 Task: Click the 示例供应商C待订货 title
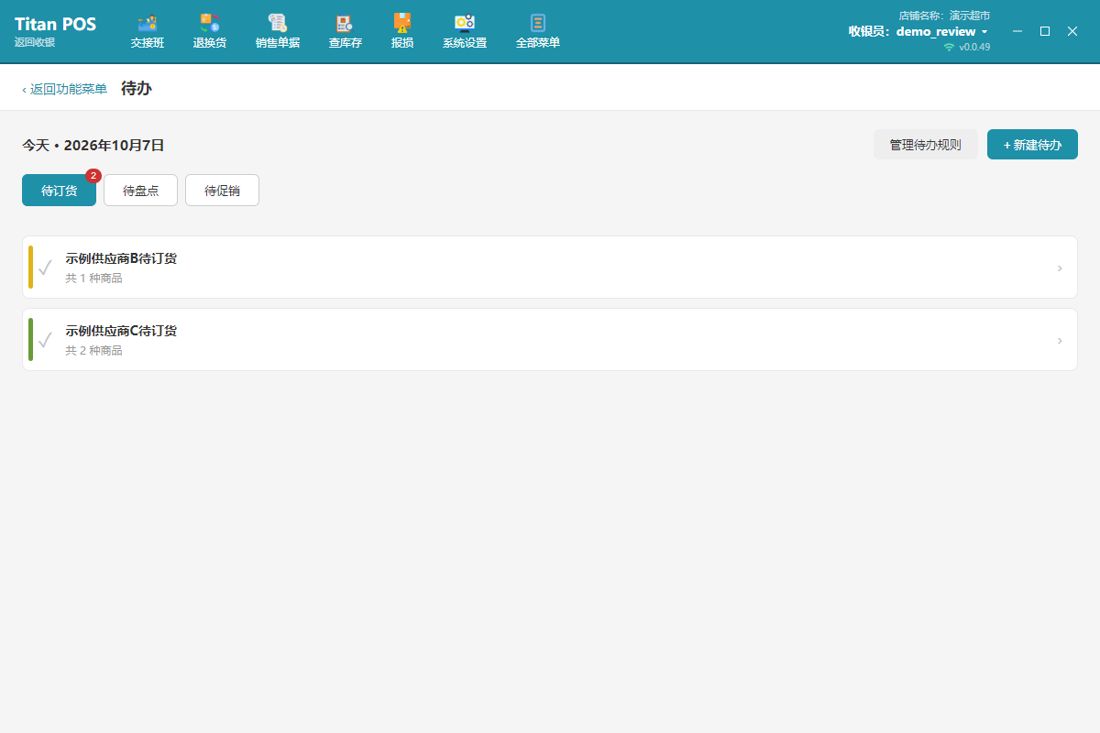(121, 330)
